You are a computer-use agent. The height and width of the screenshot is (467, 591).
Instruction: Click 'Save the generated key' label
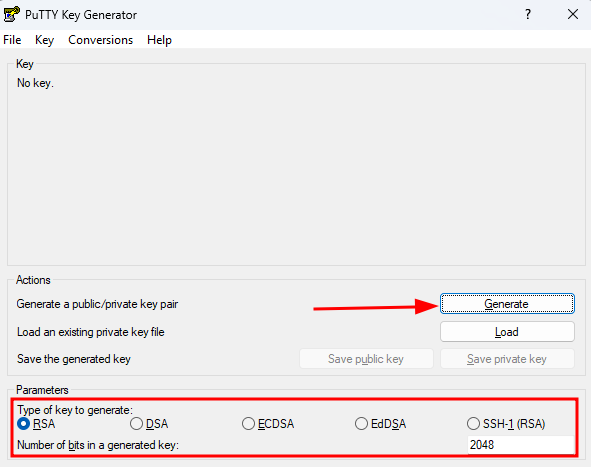point(74,359)
